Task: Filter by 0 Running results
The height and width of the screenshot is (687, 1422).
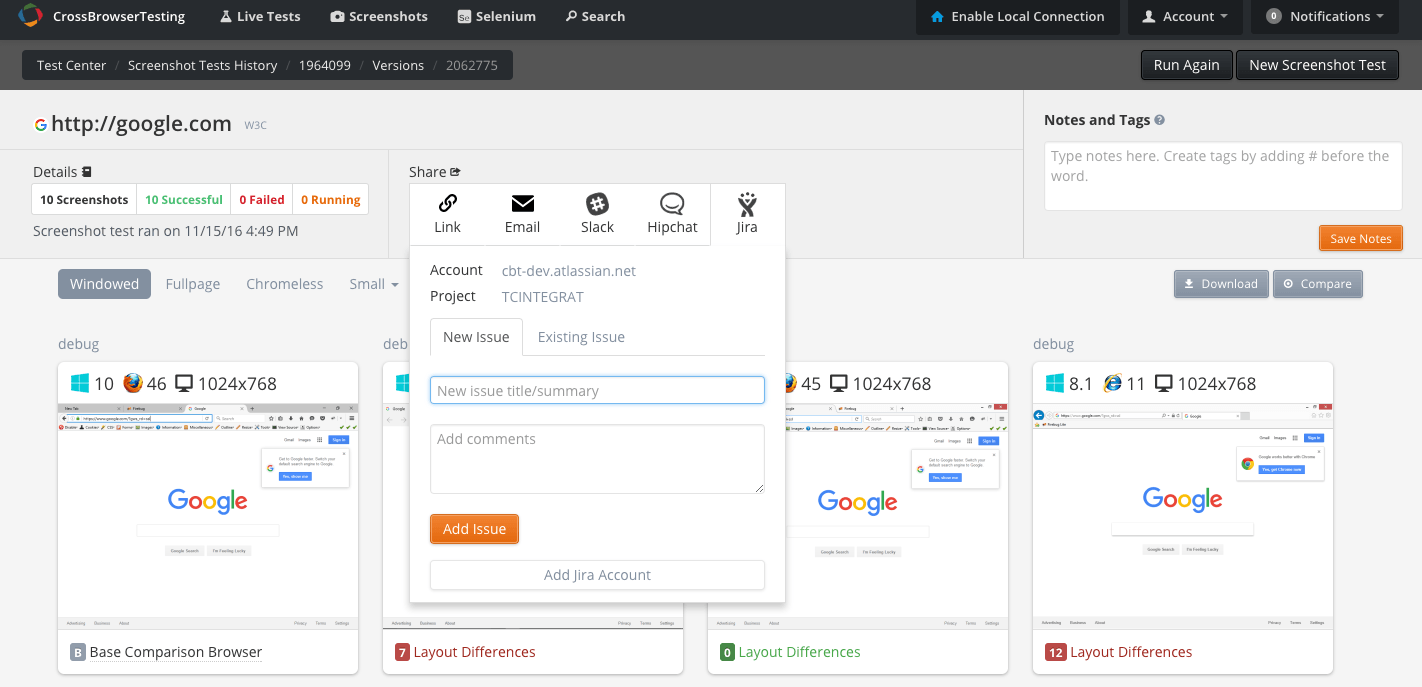Action: tap(331, 199)
